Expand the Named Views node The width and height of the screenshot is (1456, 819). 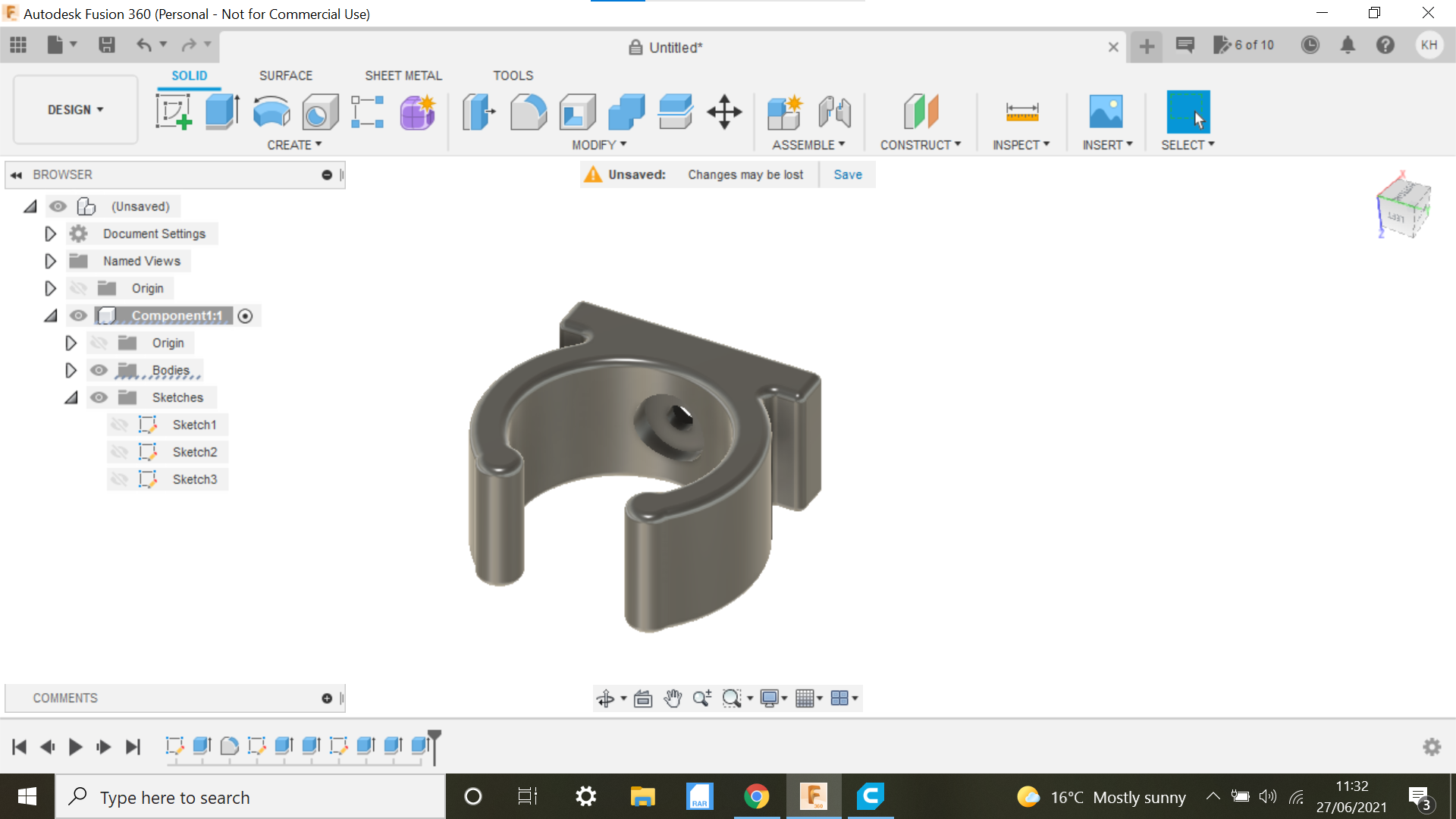pos(50,261)
